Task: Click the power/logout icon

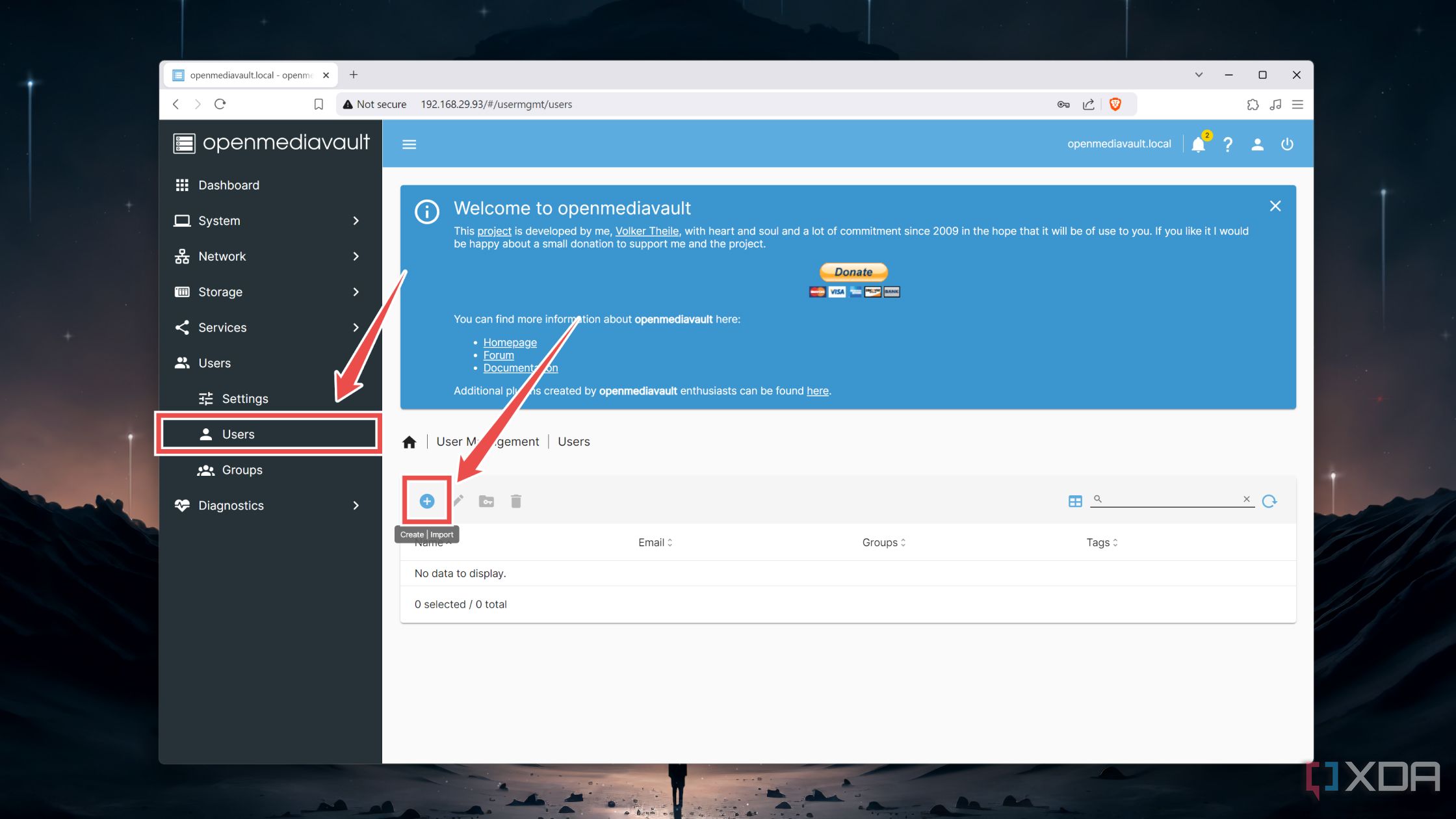Action: (1286, 143)
